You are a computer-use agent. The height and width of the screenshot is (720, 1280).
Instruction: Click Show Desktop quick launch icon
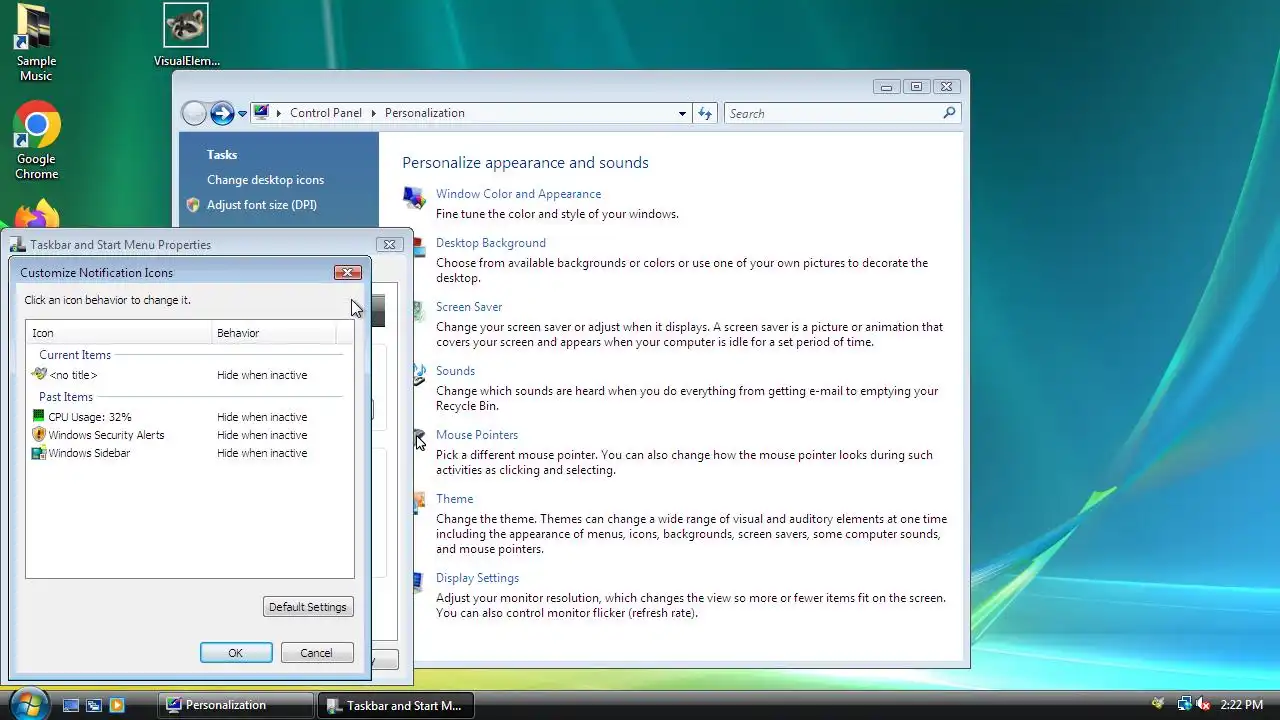pyautogui.click(x=70, y=705)
